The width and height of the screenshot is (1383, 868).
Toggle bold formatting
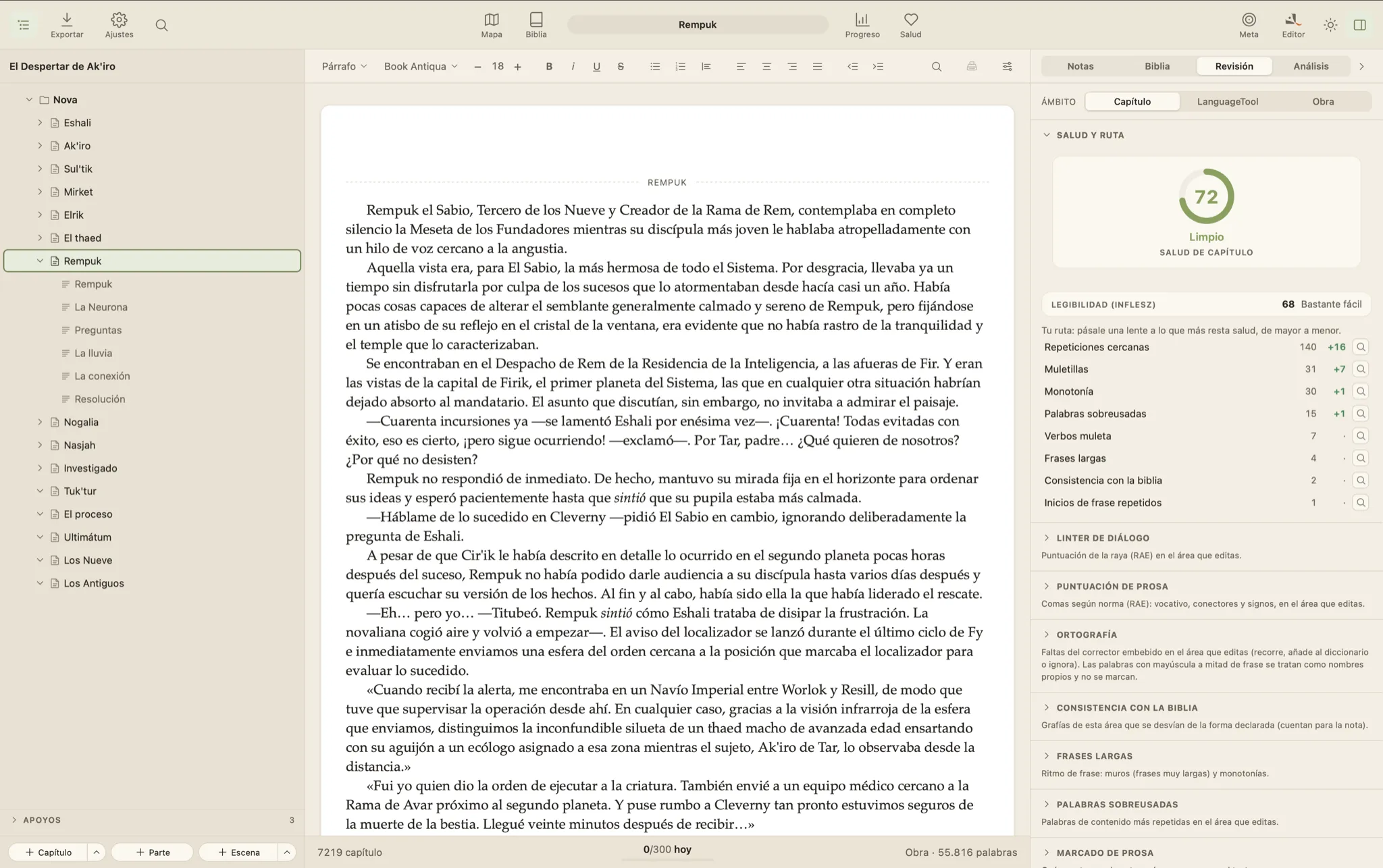point(549,66)
